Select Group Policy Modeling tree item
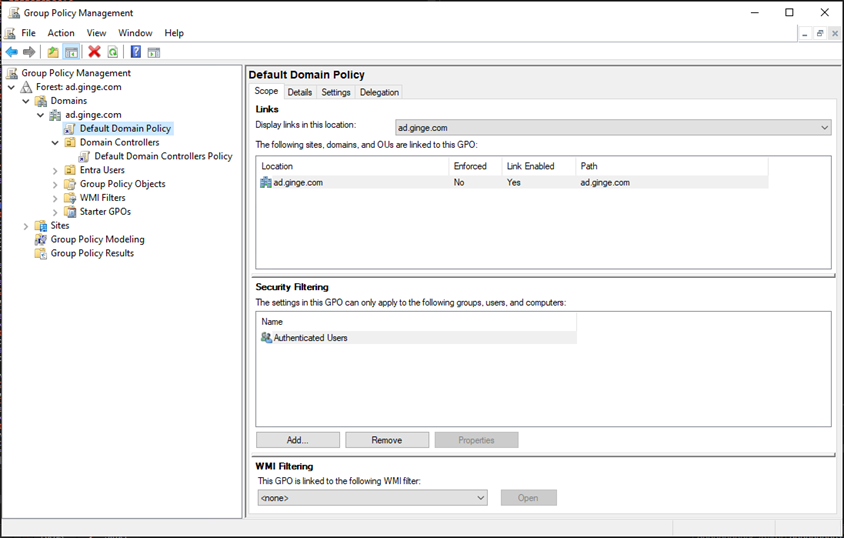The image size is (844, 538). coord(97,239)
